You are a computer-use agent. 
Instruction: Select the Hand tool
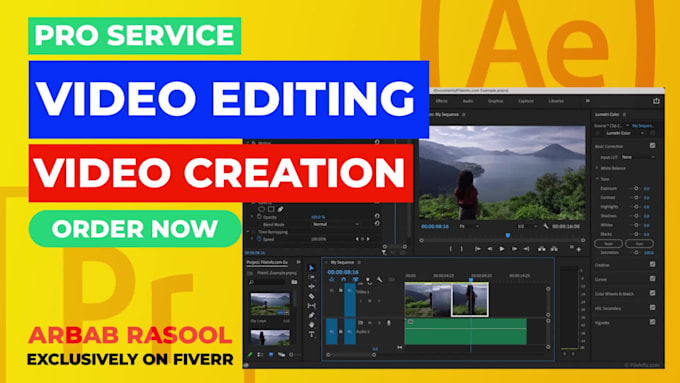pos(311,325)
